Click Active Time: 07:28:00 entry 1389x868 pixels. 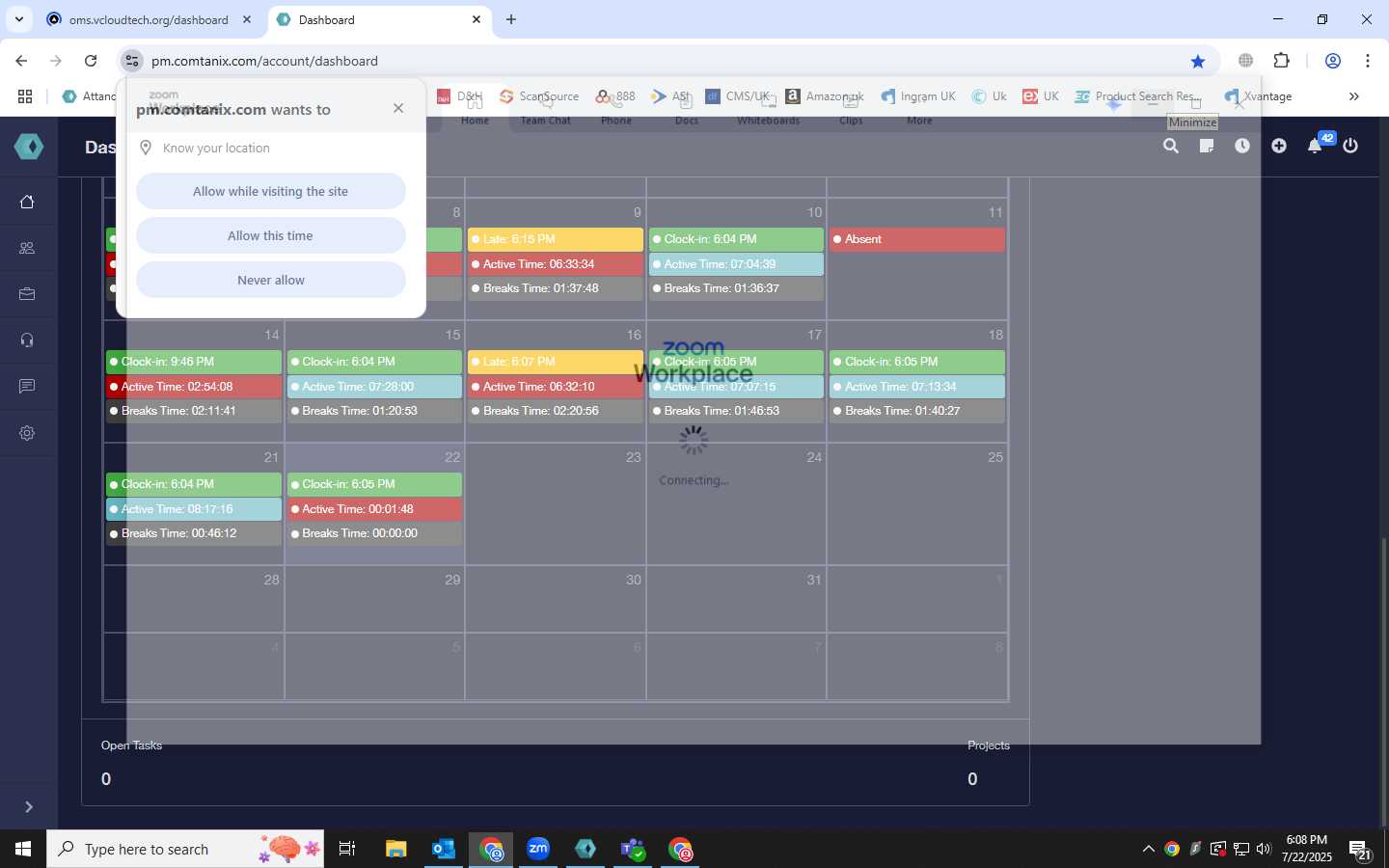point(374,387)
